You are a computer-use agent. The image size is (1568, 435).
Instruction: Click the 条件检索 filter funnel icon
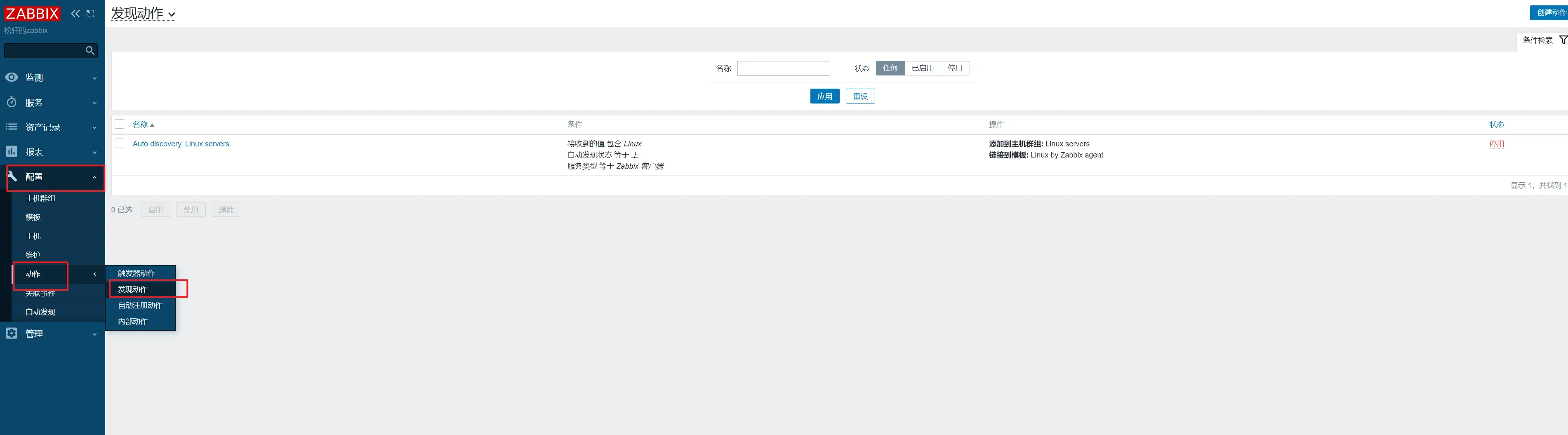point(1563,40)
